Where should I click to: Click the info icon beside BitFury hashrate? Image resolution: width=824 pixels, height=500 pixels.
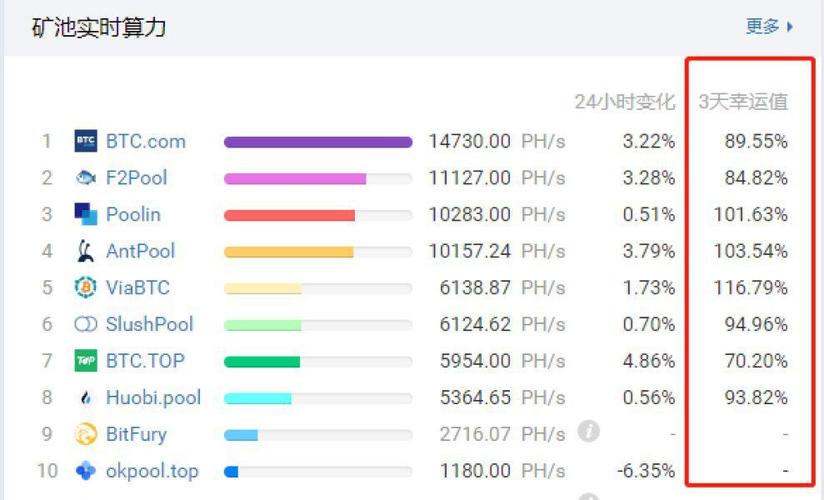(x=589, y=431)
